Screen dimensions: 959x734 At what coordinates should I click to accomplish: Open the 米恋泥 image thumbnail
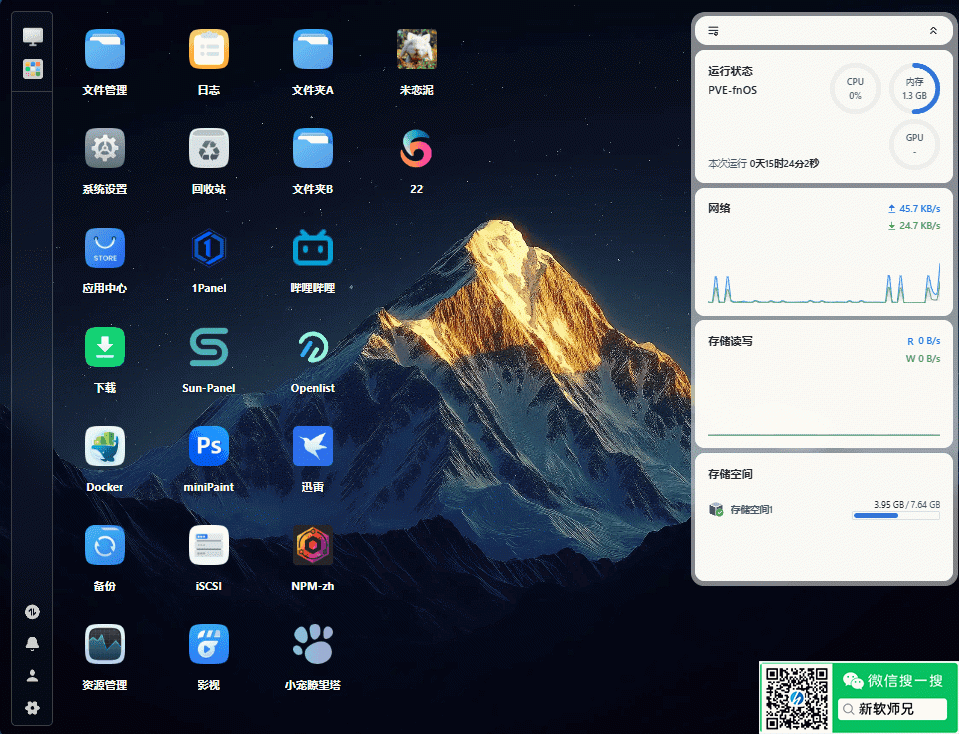click(416, 48)
